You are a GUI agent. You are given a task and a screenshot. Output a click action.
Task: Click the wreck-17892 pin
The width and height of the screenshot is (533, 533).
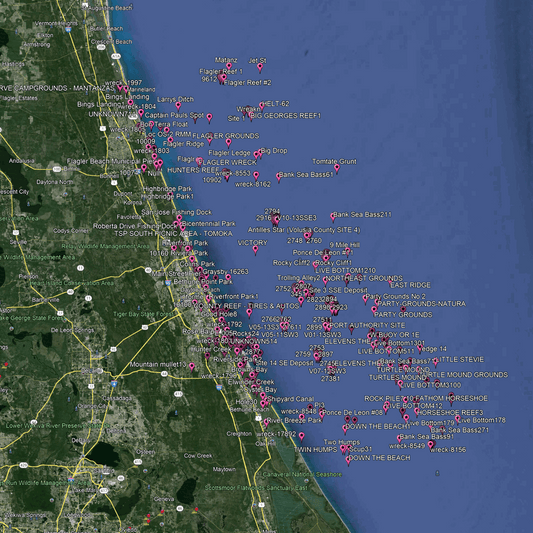pyautogui.click(x=302, y=436)
